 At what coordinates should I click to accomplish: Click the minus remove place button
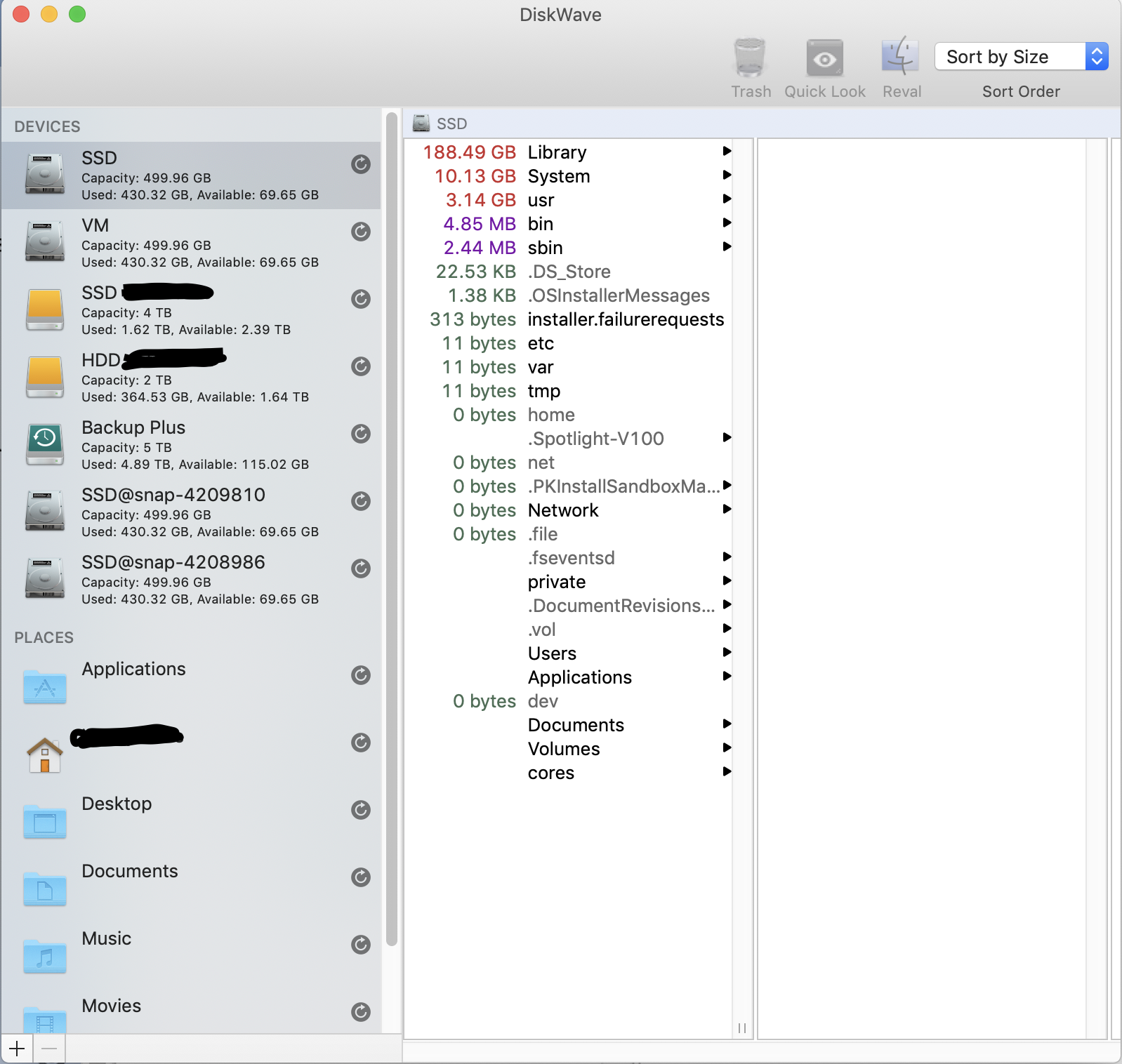click(x=49, y=1049)
